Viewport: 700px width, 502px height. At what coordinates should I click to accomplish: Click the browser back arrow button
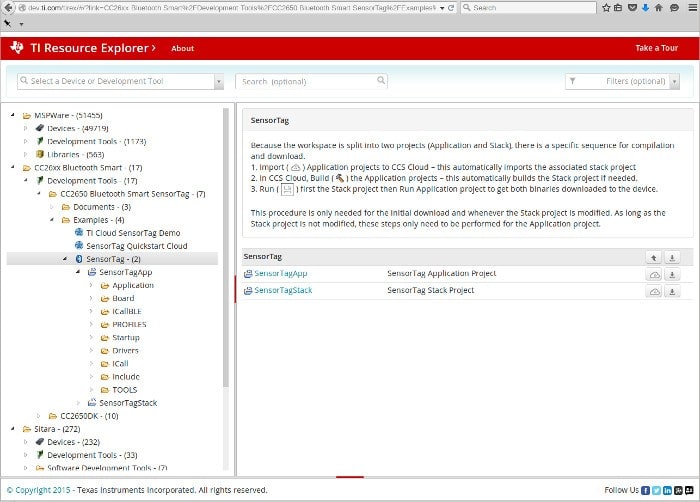point(8,8)
